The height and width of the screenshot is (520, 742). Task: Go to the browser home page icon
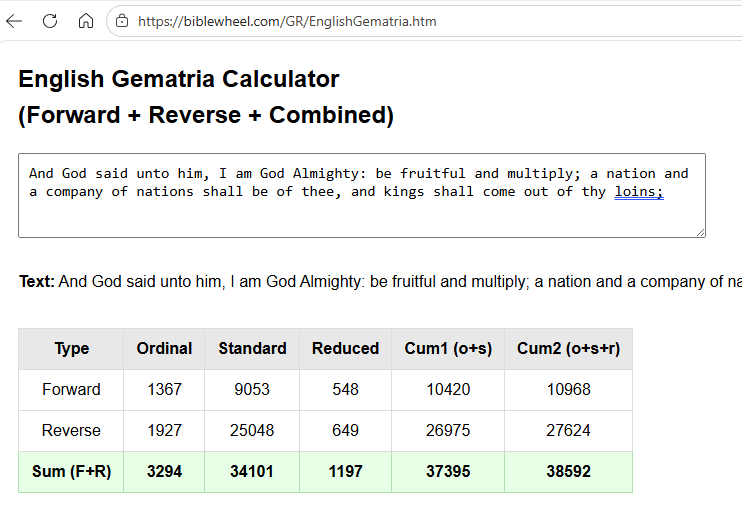click(x=86, y=21)
